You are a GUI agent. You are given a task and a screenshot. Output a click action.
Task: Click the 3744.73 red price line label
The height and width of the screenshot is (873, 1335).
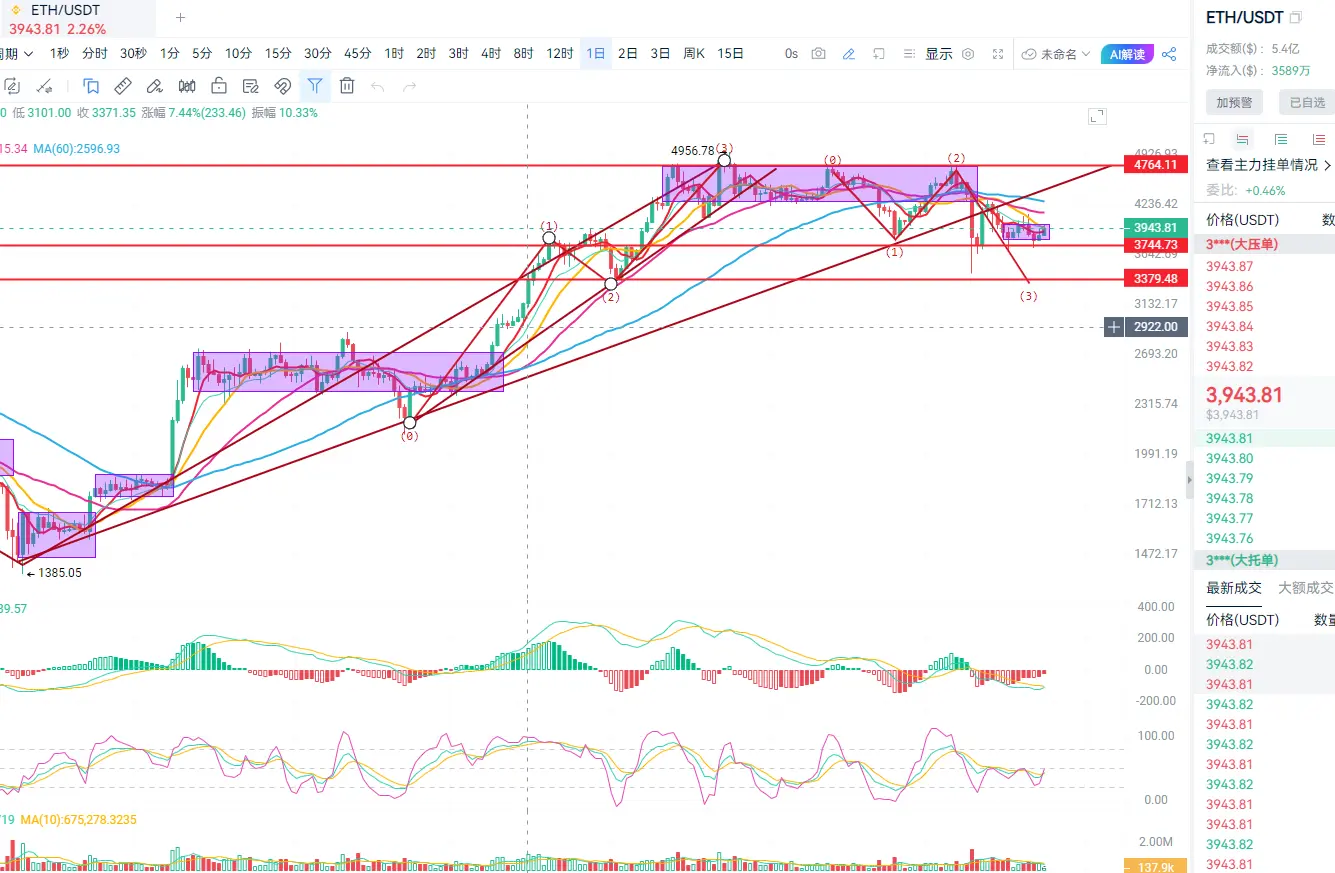point(1155,245)
